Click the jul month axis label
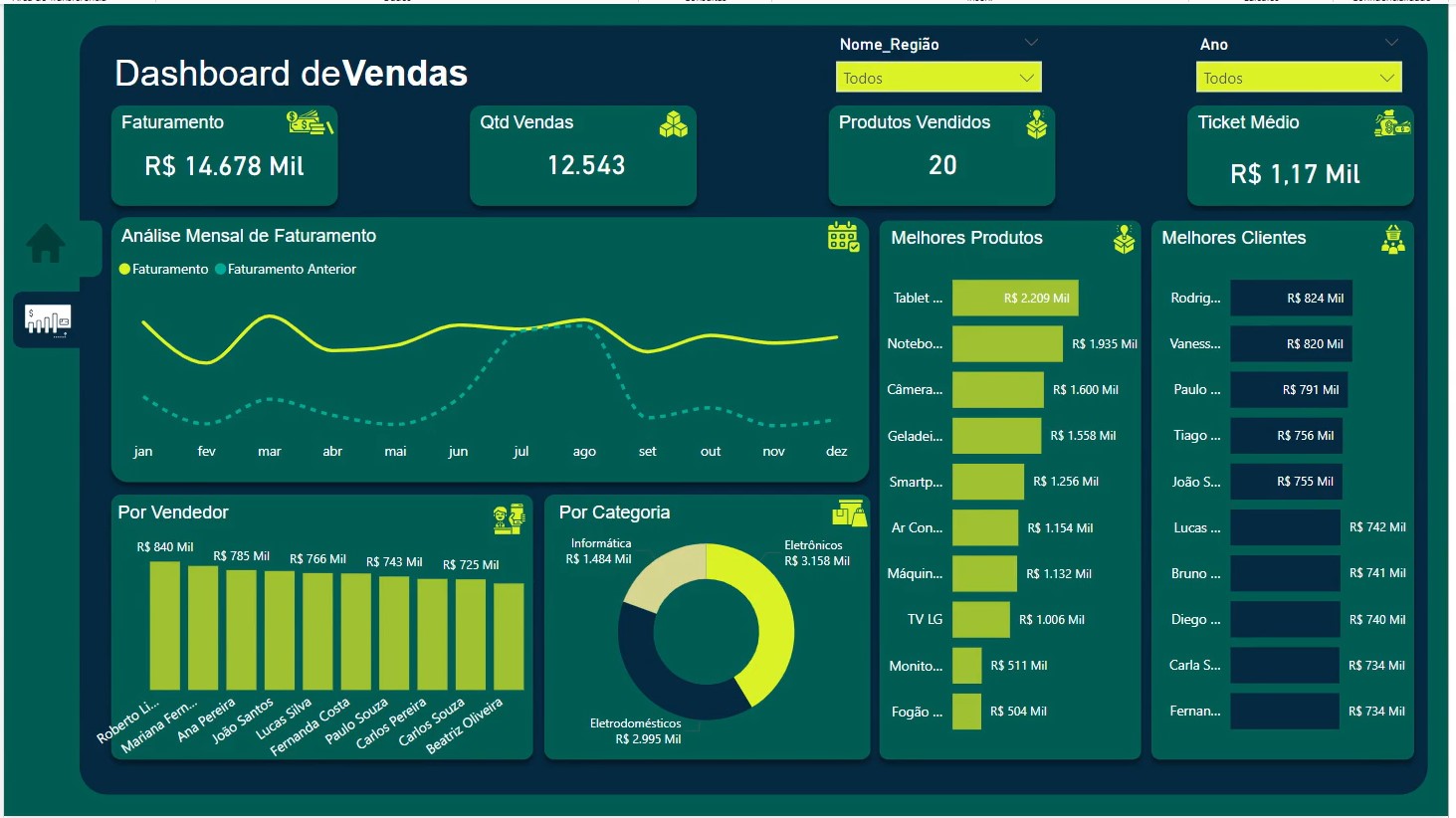Screen dimensions: 1456x818 tap(520, 451)
